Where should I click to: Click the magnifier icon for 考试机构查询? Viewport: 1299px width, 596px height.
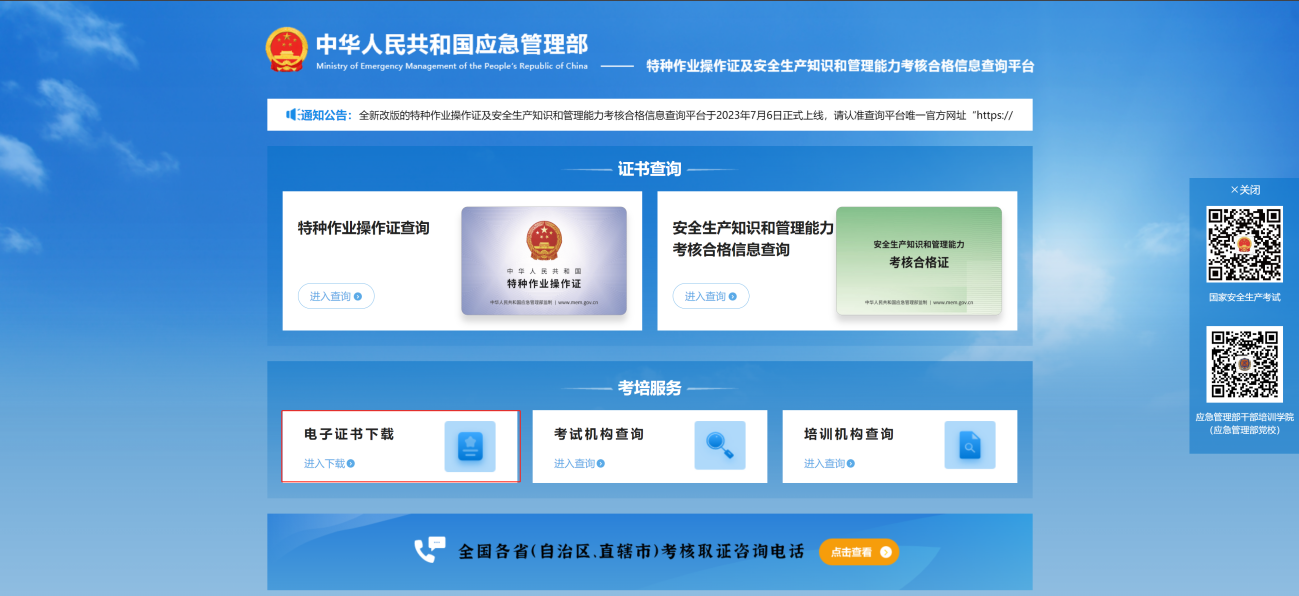click(x=720, y=446)
